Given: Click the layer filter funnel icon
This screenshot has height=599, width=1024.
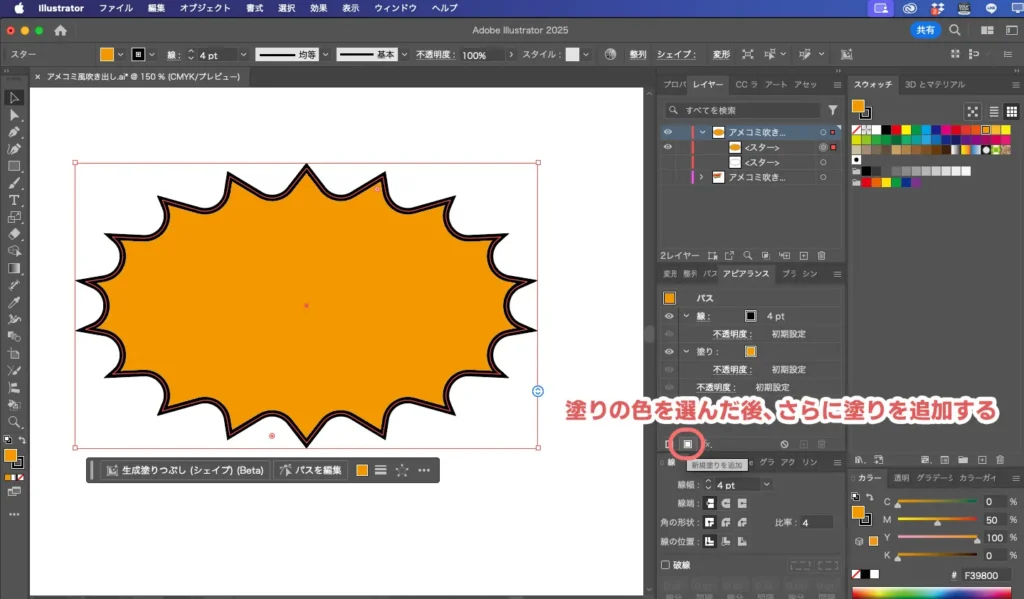Looking at the screenshot, I should pyautogui.click(x=832, y=110).
